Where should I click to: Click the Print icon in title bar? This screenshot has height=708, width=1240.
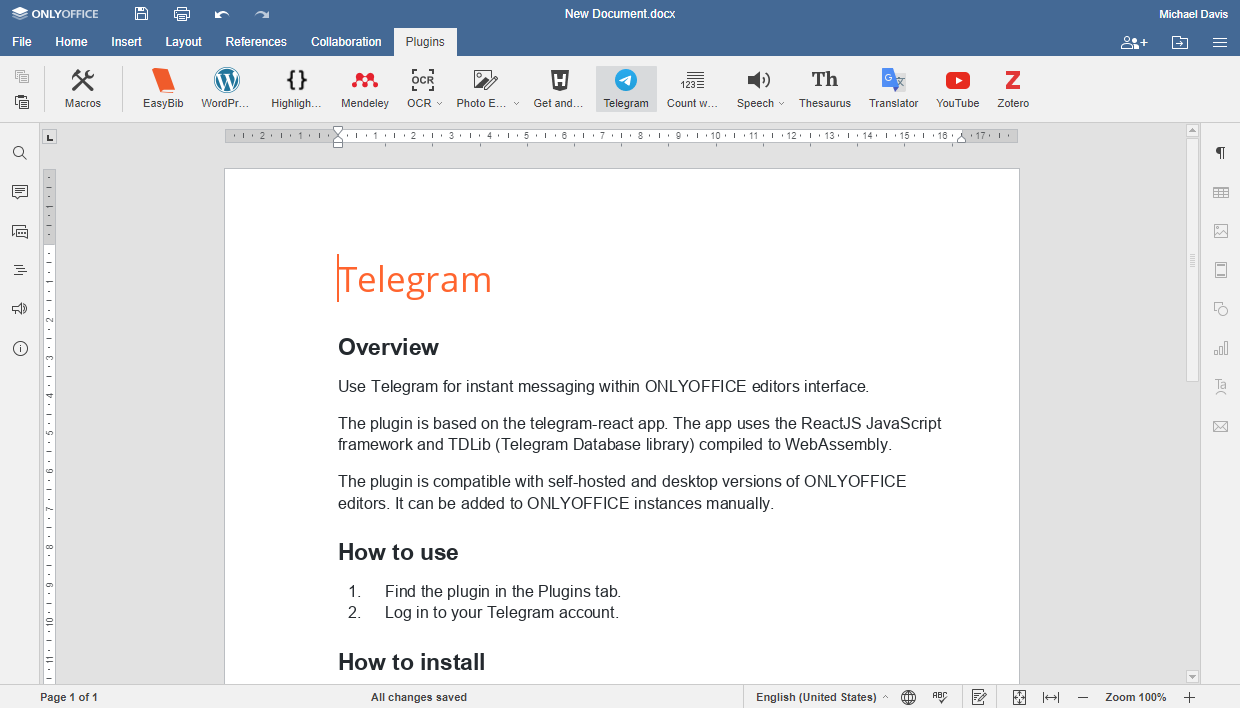coord(182,14)
